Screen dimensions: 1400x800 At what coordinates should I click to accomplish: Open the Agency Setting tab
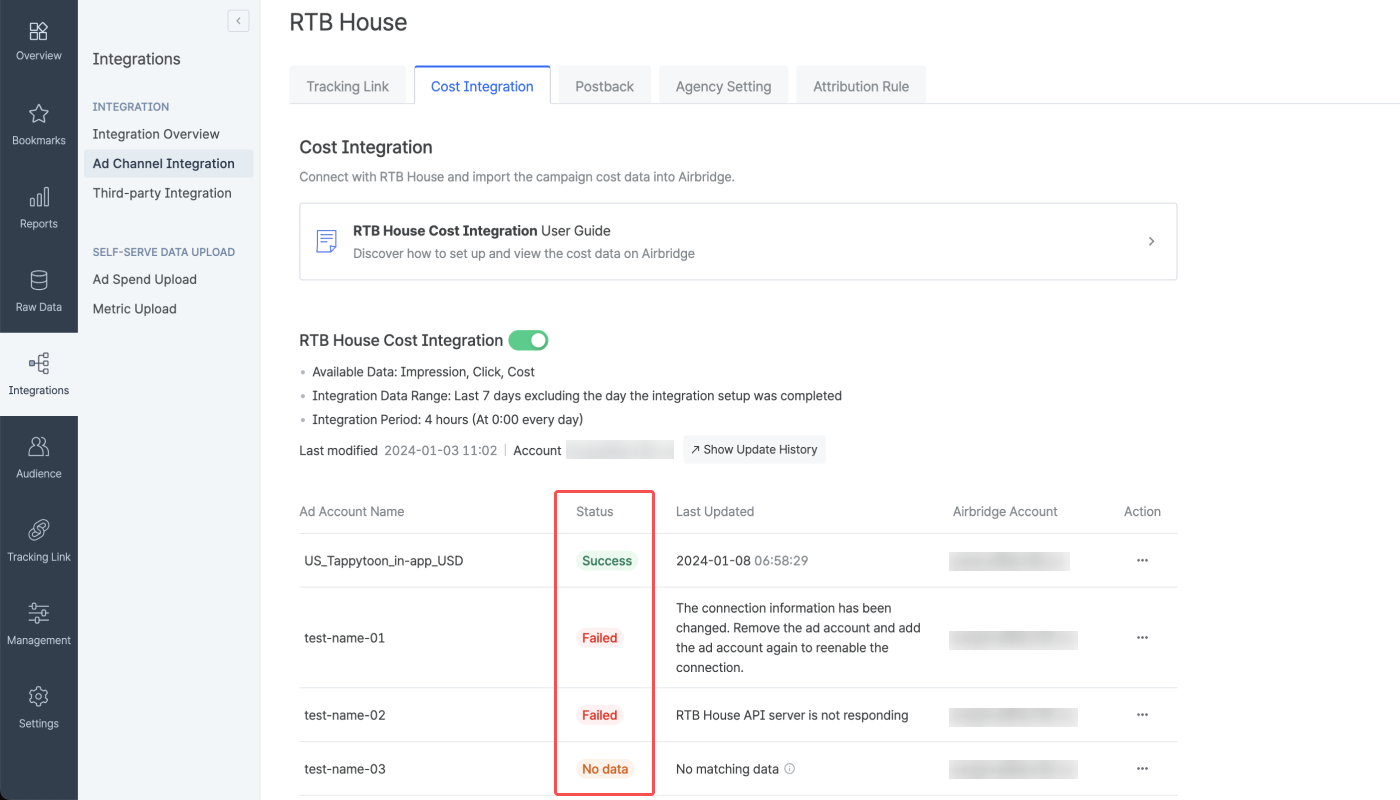point(723,86)
